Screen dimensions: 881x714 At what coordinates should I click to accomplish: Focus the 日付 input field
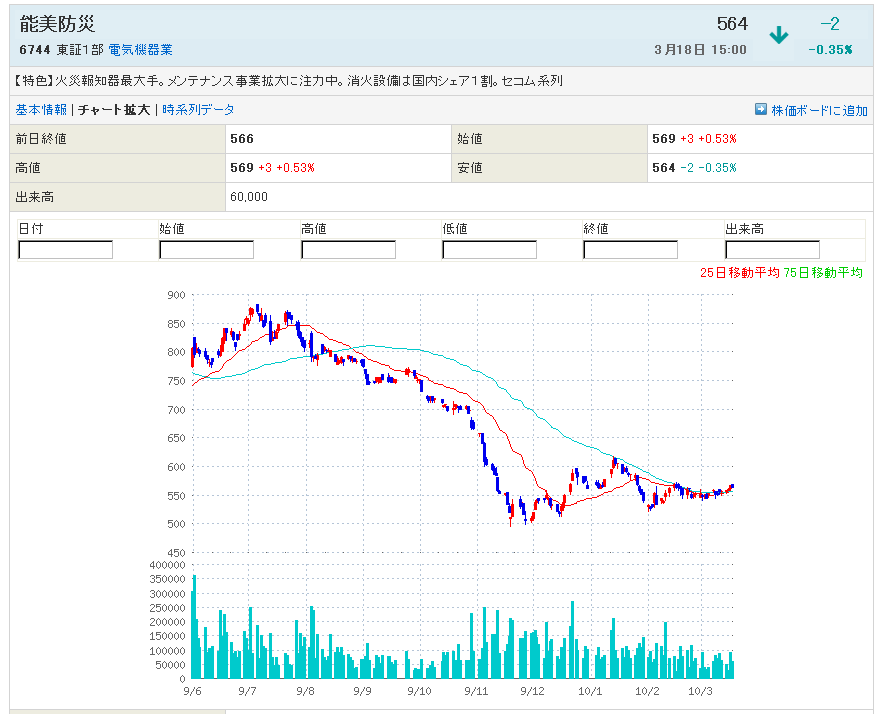[66, 250]
